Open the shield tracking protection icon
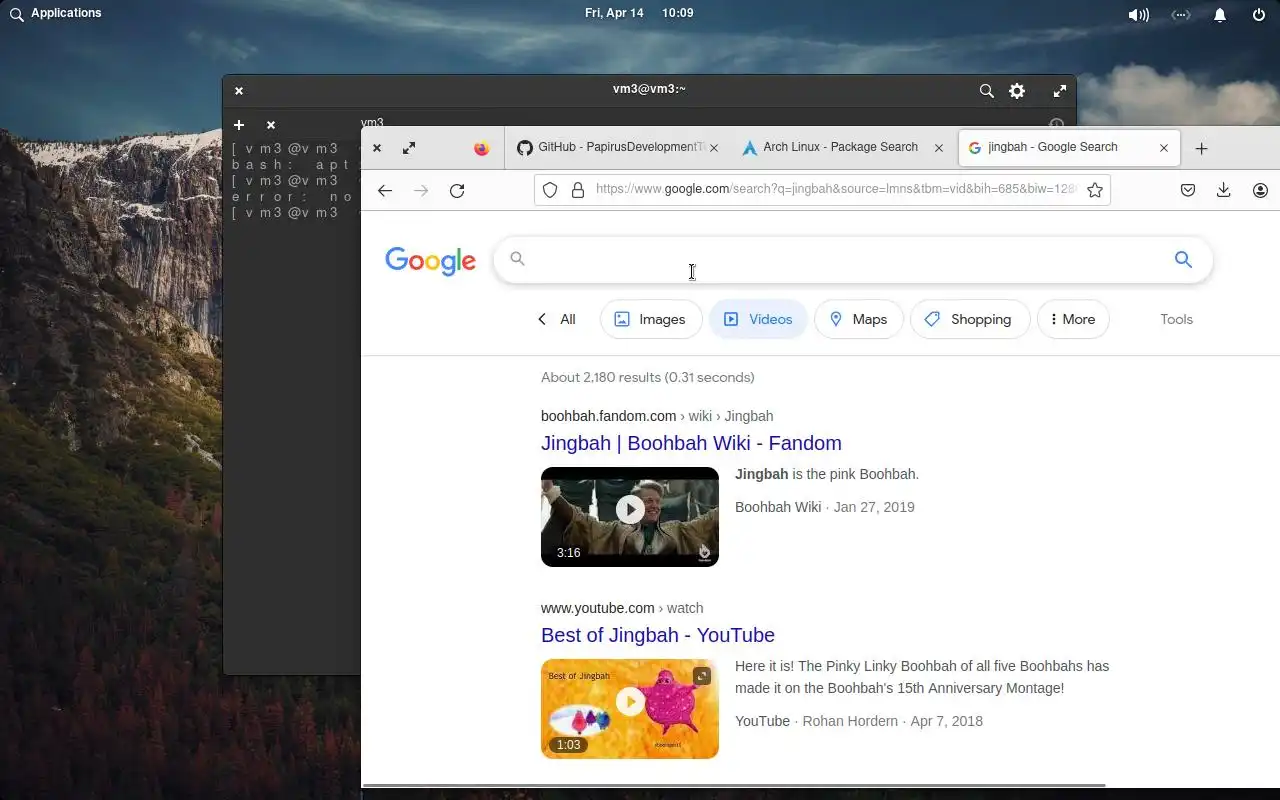 click(x=550, y=190)
